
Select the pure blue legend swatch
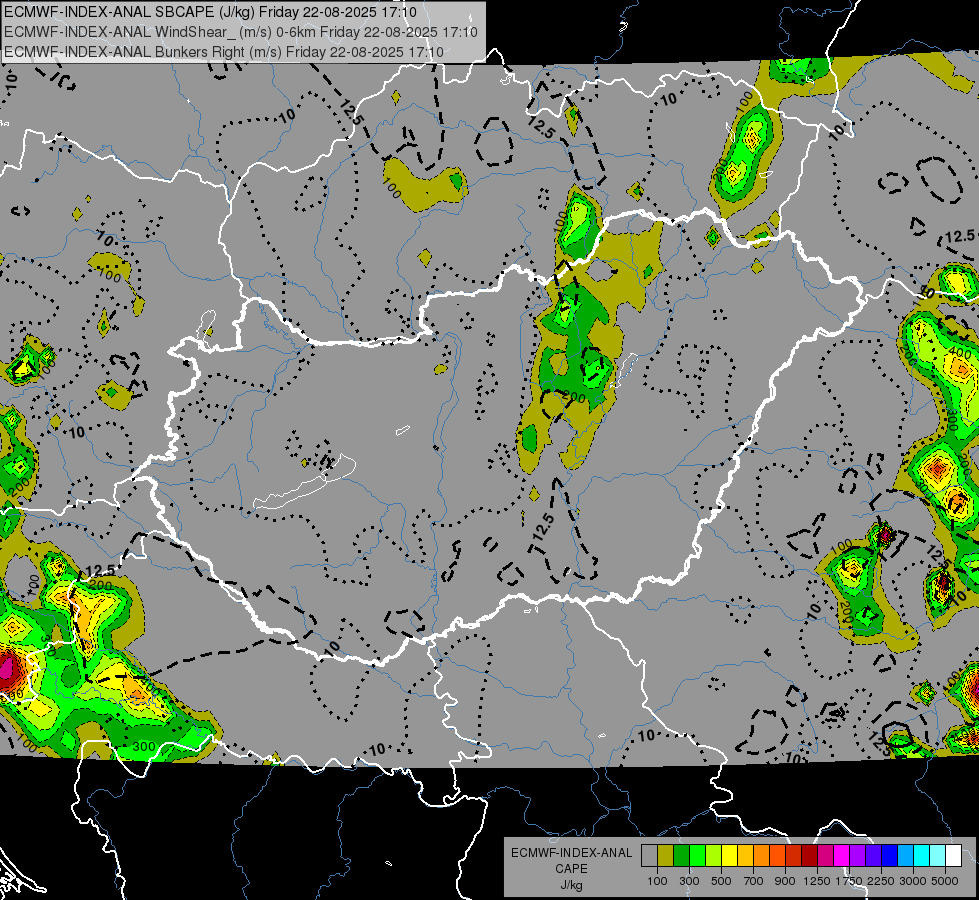pyautogui.click(x=890, y=856)
